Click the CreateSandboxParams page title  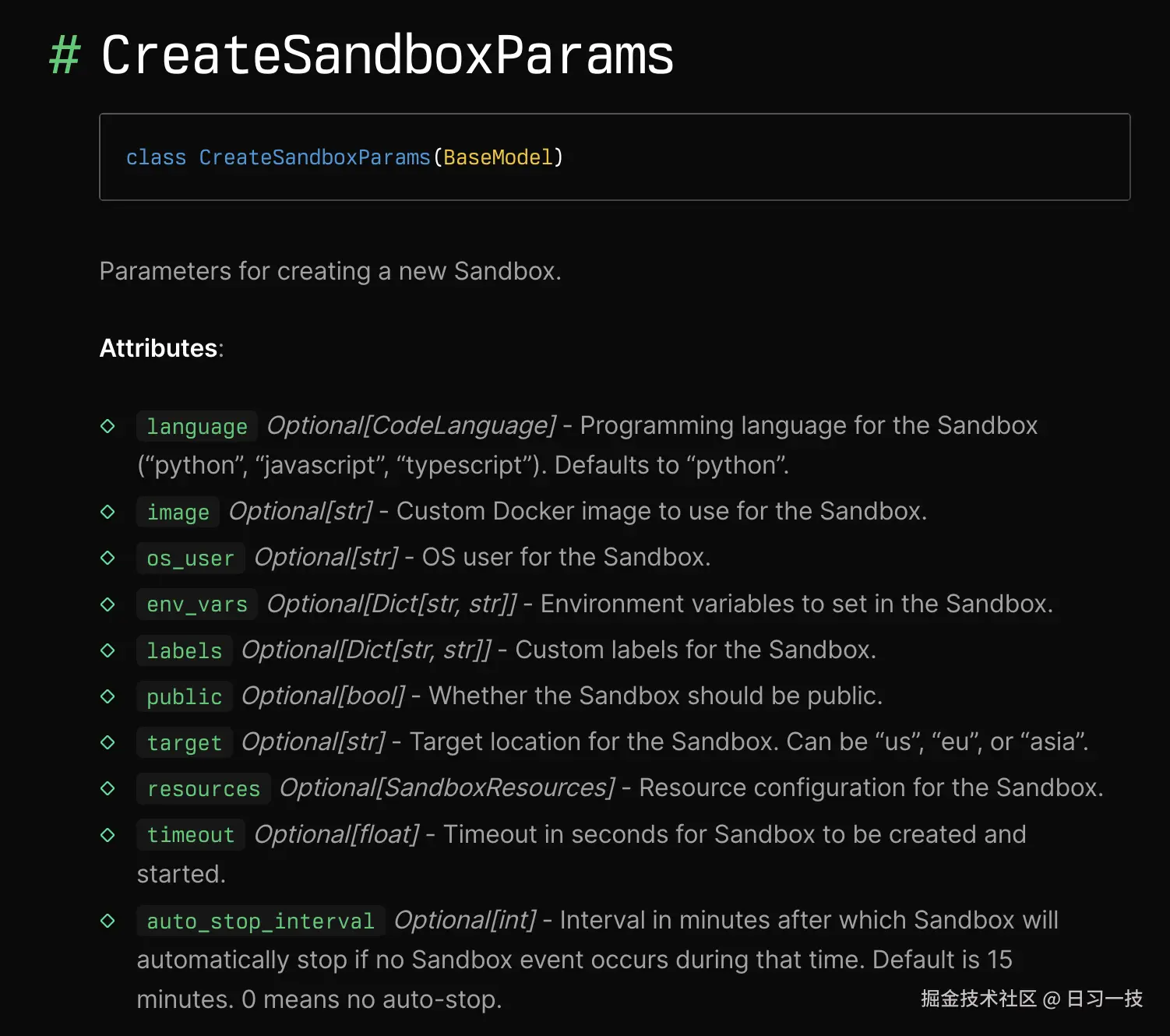click(387, 55)
